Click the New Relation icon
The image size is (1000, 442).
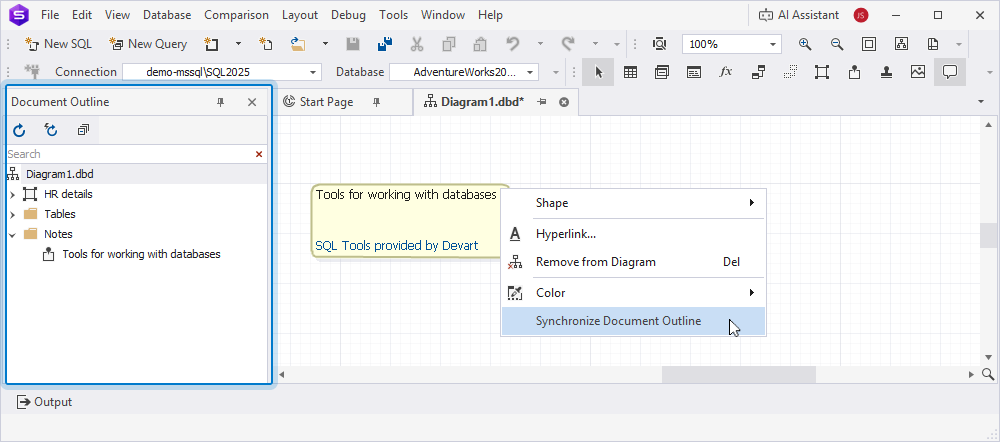tap(758, 72)
